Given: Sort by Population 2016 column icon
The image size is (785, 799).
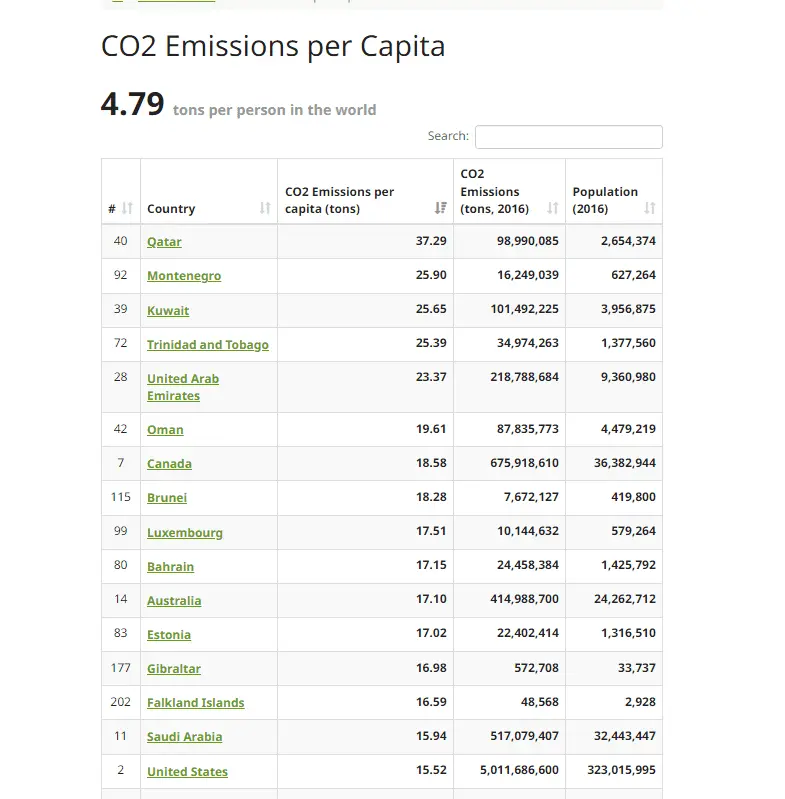Looking at the screenshot, I should click(x=650, y=209).
